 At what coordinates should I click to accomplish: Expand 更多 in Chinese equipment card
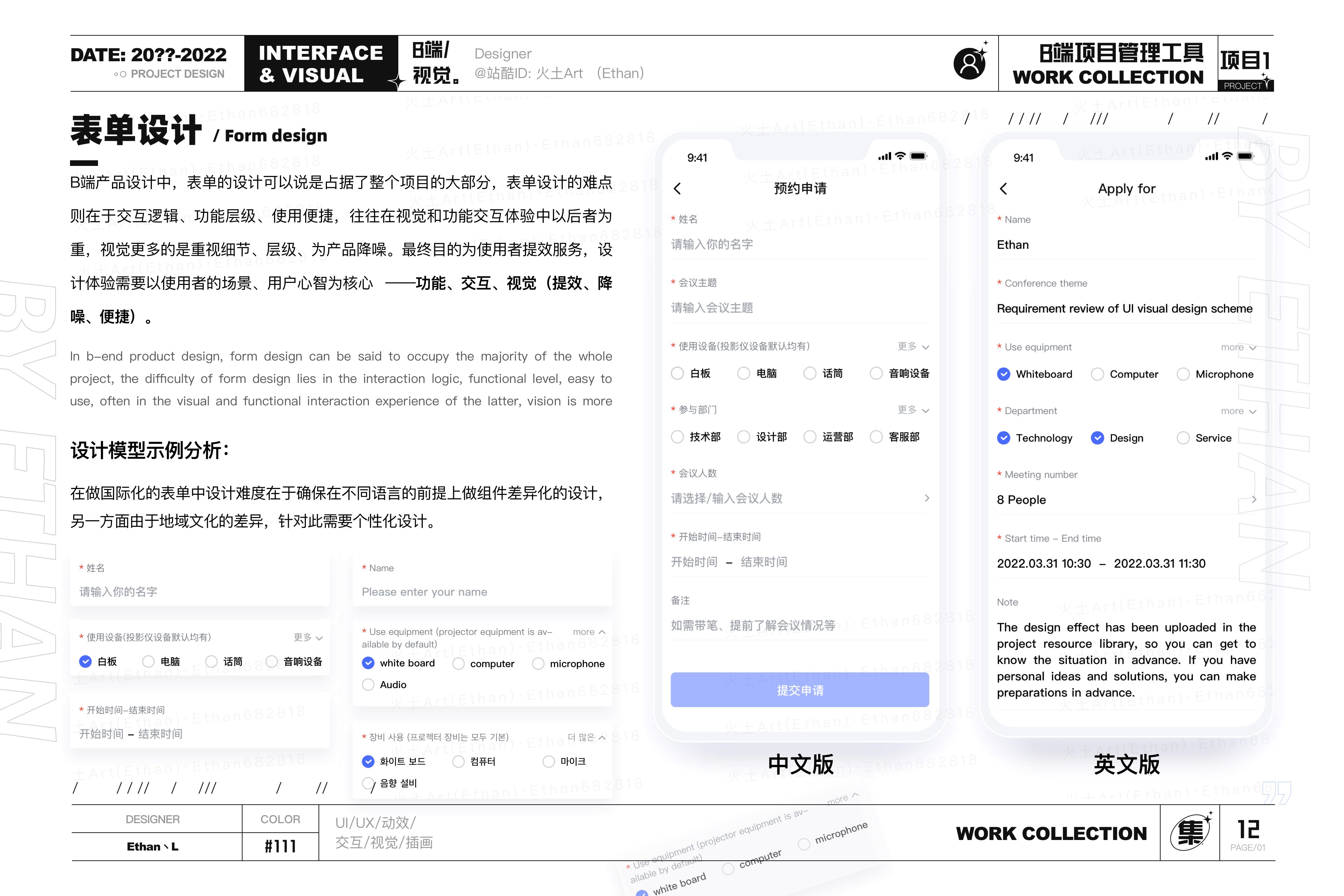[308, 637]
